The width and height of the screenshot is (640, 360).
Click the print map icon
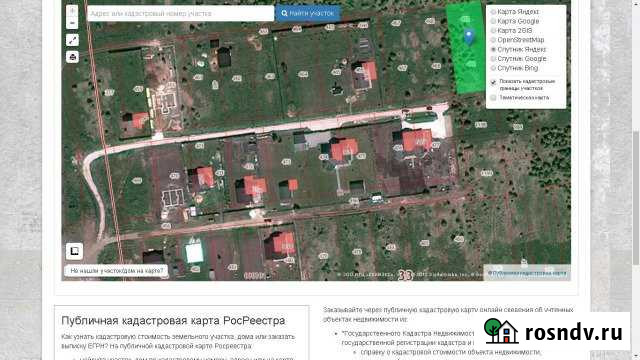click(x=72, y=57)
